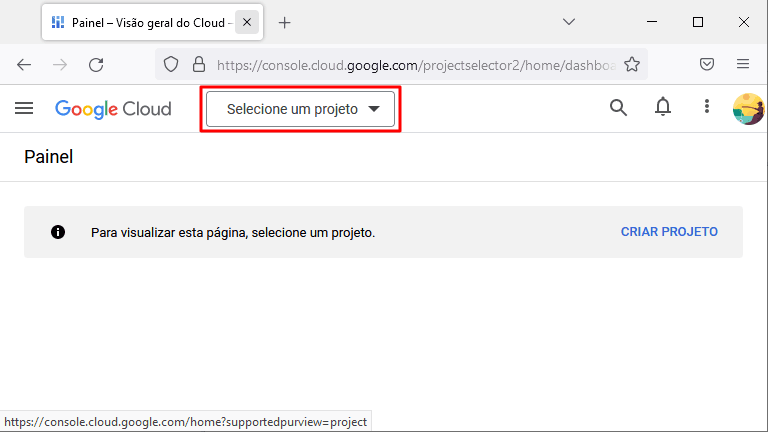This screenshot has width=768, height=432.
Task: Click the info icon in the banner
Action: 58,232
